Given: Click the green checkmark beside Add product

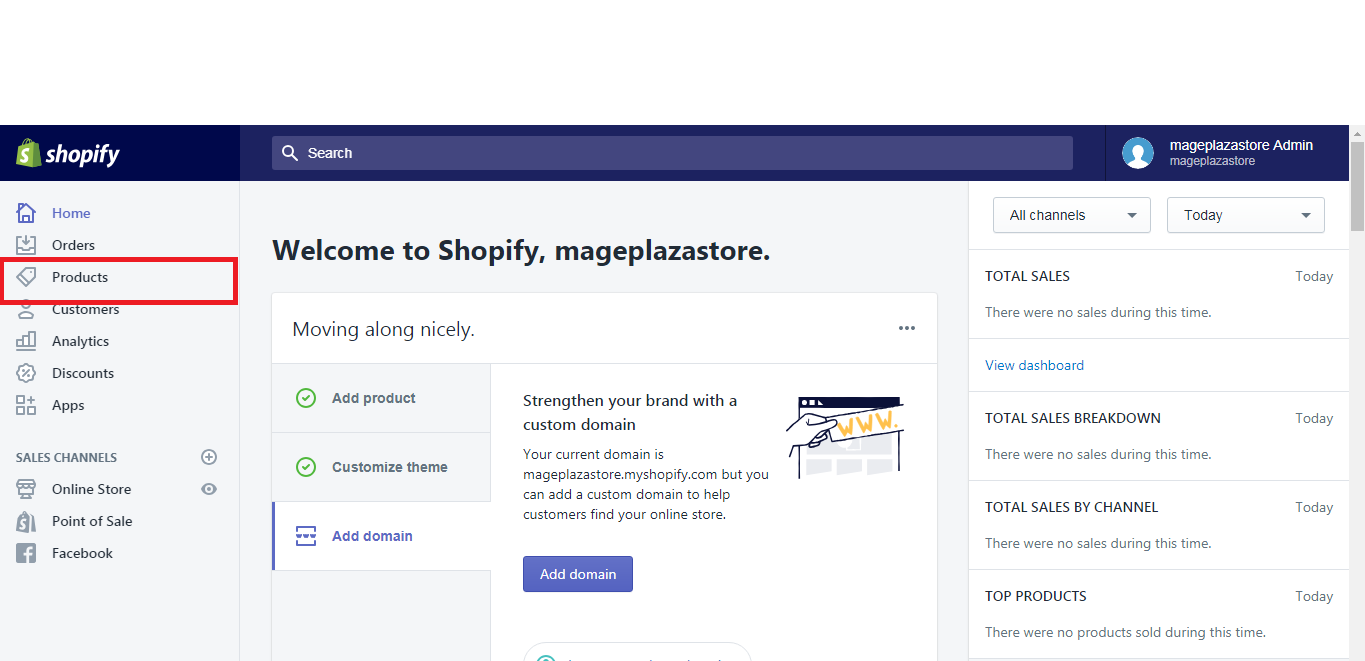Looking at the screenshot, I should [x=306, y=398].
